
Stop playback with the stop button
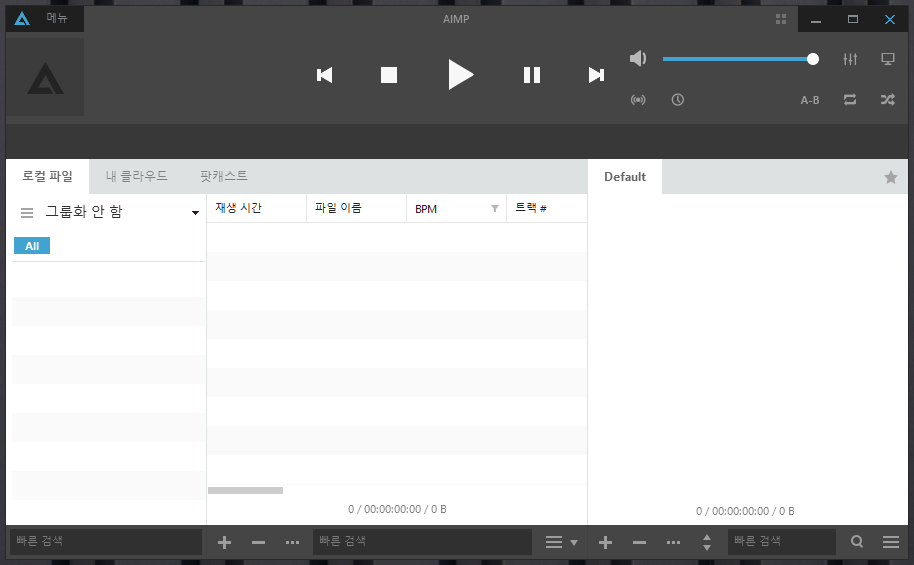pyautogui.click(x=389, y=75)
